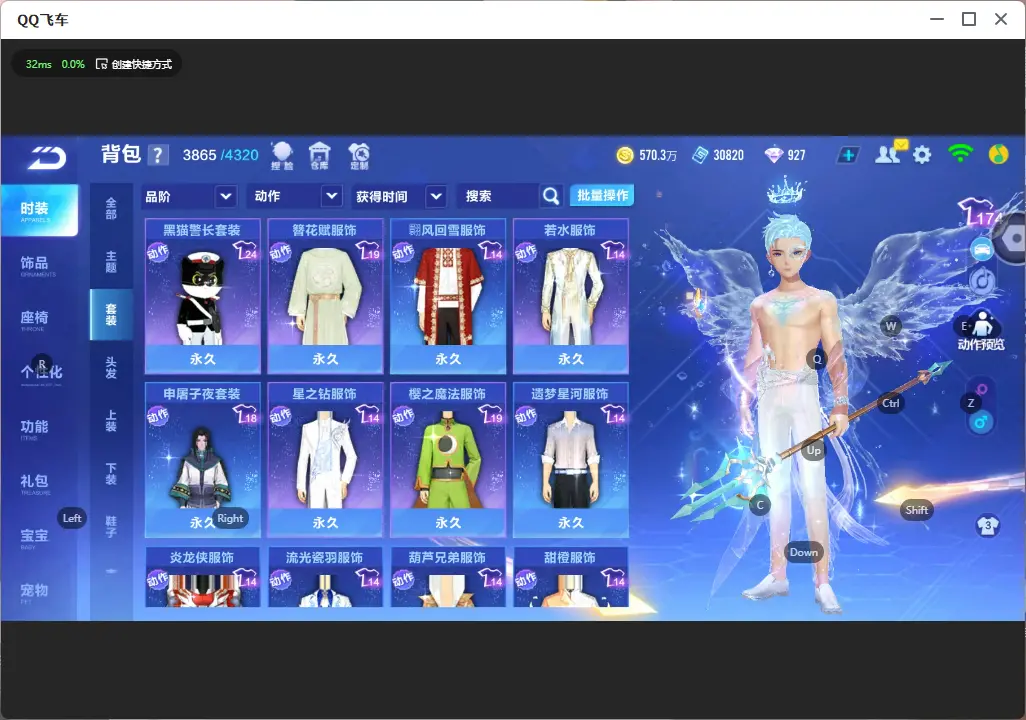Click the Up key overlay button
Screen dimensions: 1026x720
pos(813,450)
